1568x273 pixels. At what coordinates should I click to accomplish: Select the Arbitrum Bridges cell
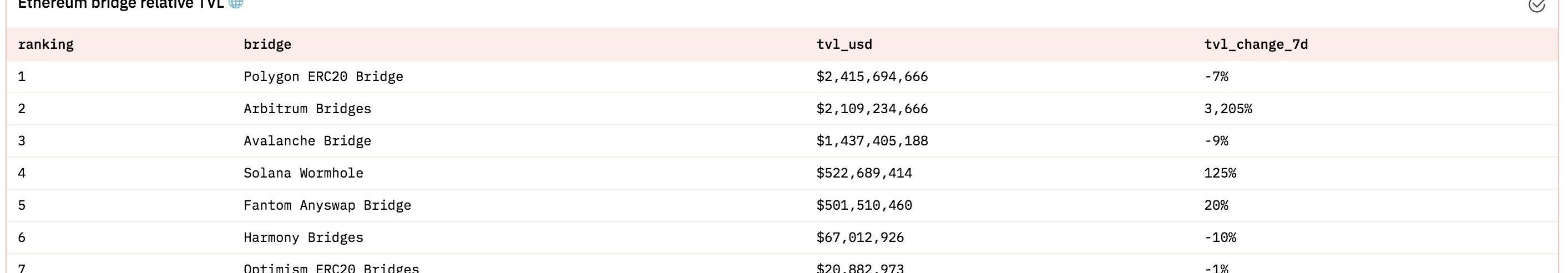(x=307, y=109)
